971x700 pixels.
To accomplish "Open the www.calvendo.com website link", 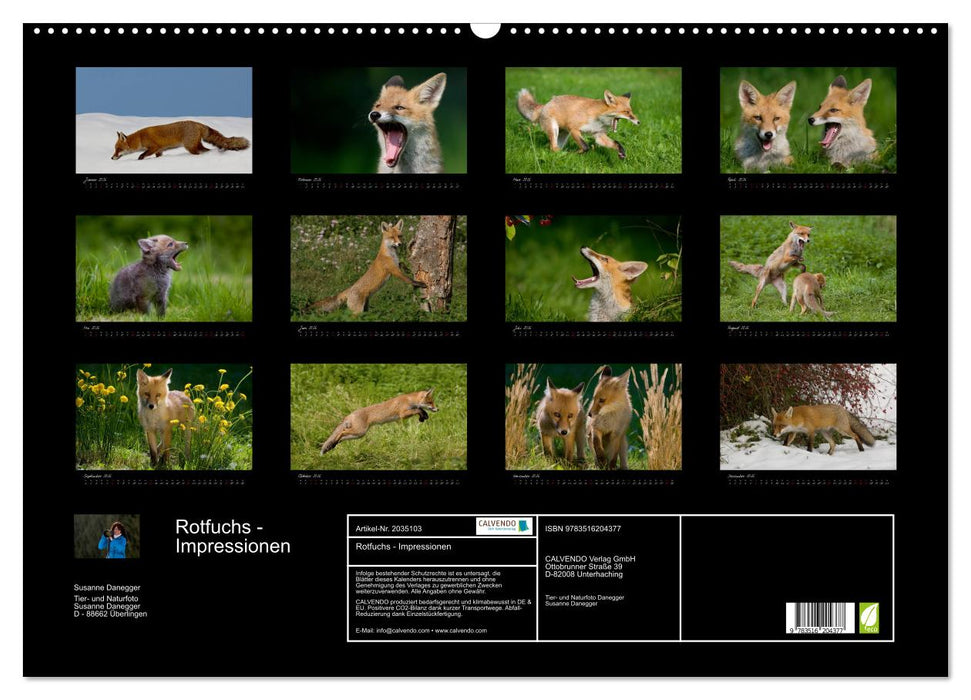I will coord(460,631).
